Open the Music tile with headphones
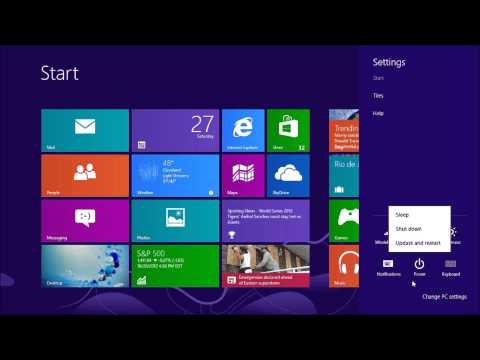 click(344, 266)
